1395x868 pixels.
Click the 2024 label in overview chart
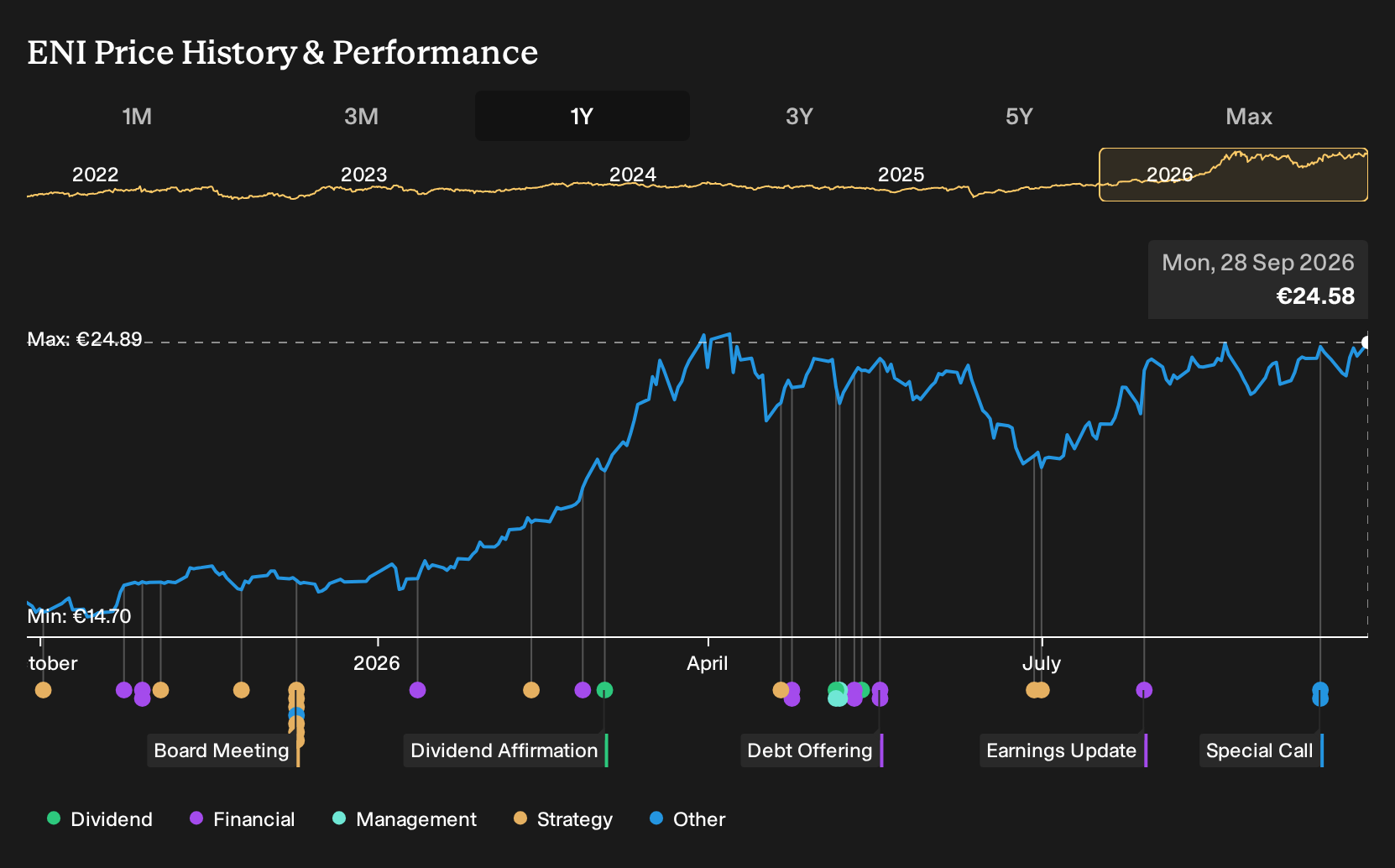(x=633, y=175)
